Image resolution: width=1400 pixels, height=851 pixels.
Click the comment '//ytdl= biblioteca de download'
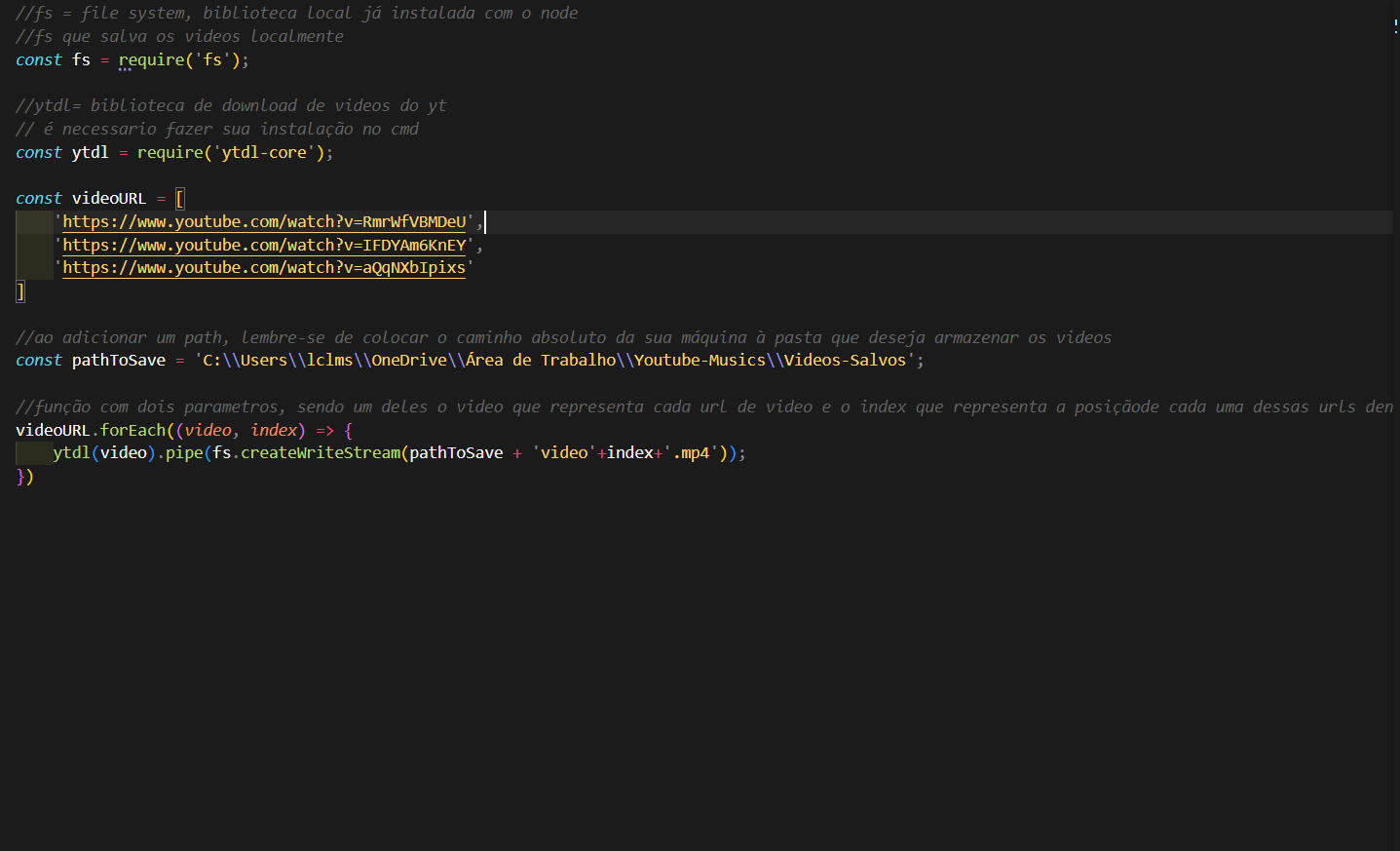coord(231,106)
